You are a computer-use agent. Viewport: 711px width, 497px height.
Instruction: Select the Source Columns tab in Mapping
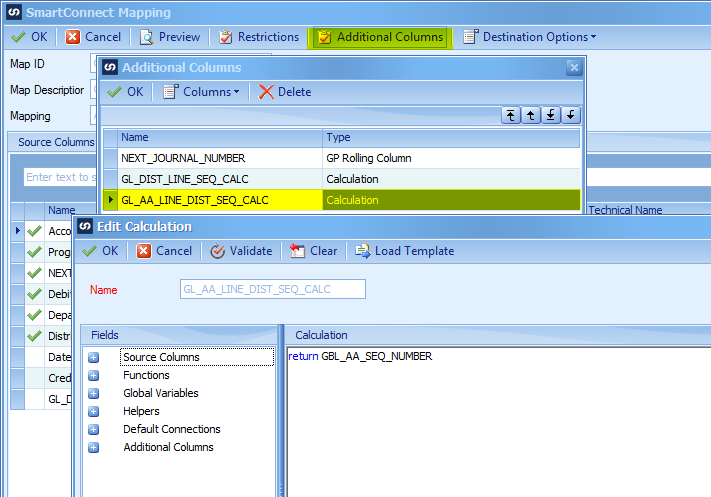tap(55, 142)
